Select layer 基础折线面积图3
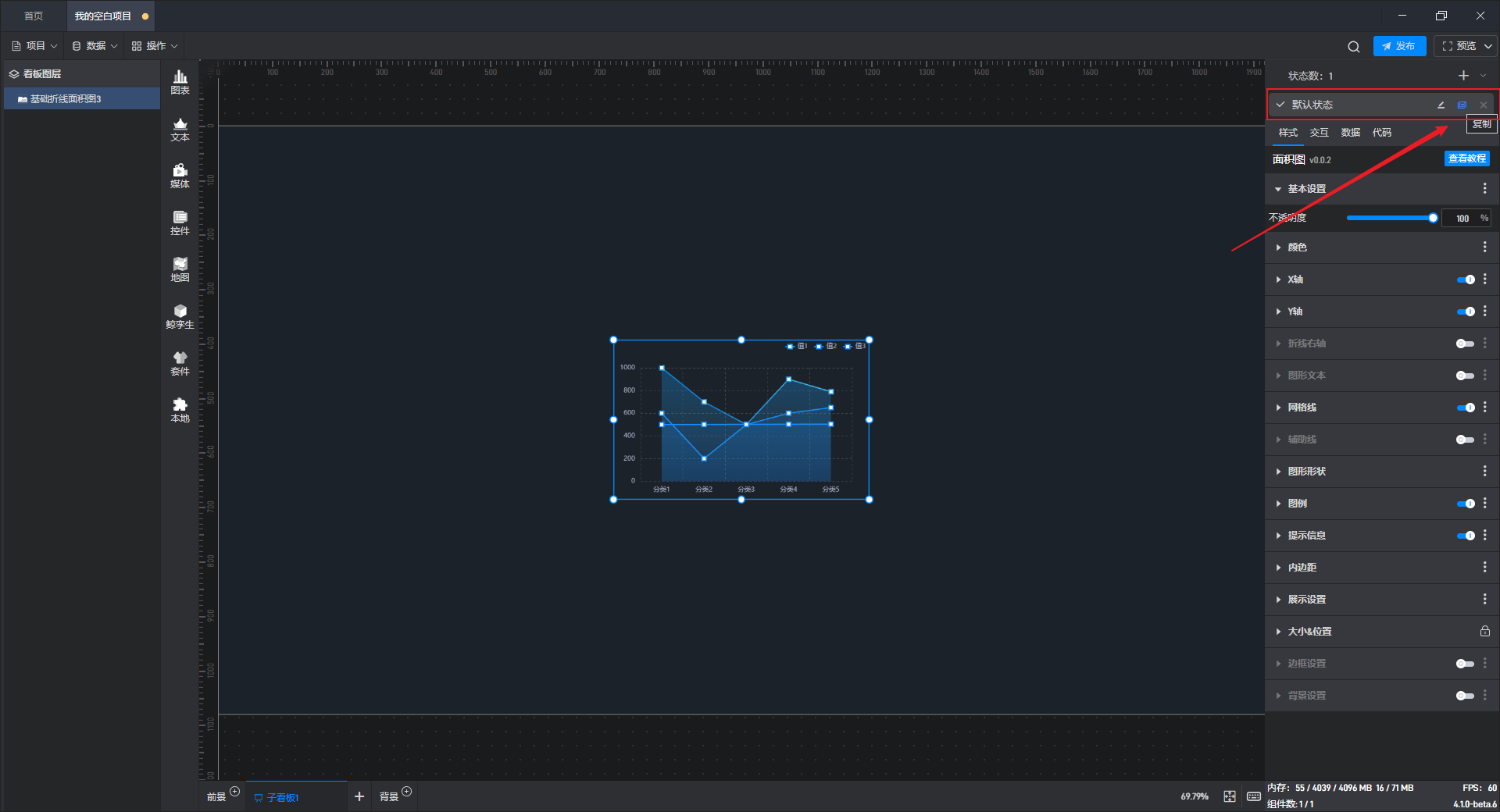1500x812 pixels. [82, 99]
